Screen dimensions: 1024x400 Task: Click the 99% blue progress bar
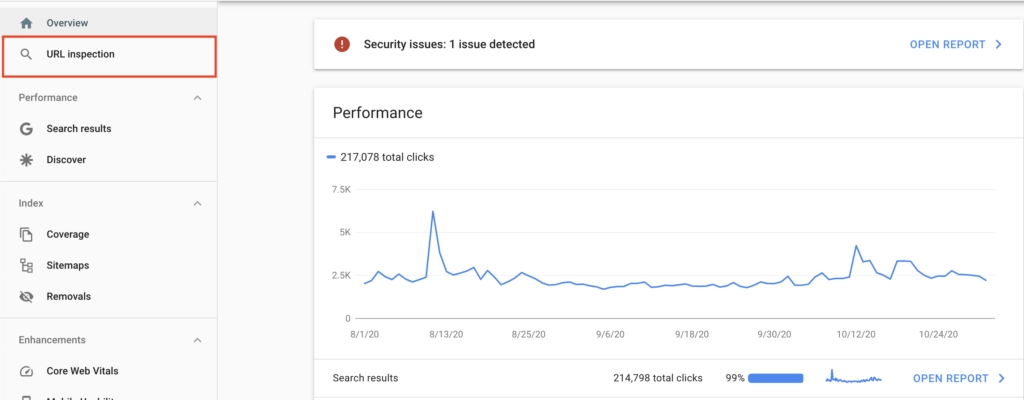pos(775,378)
